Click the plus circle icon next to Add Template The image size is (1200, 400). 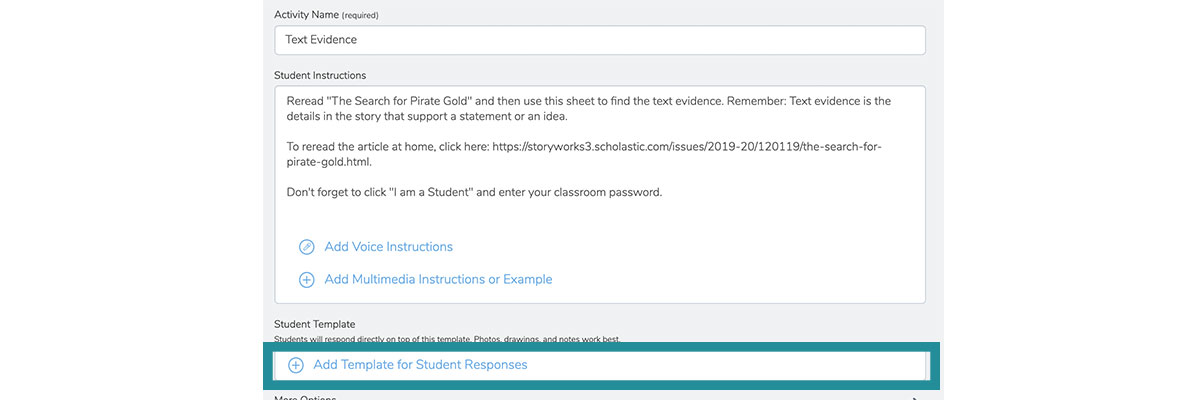tap(295, 365)
